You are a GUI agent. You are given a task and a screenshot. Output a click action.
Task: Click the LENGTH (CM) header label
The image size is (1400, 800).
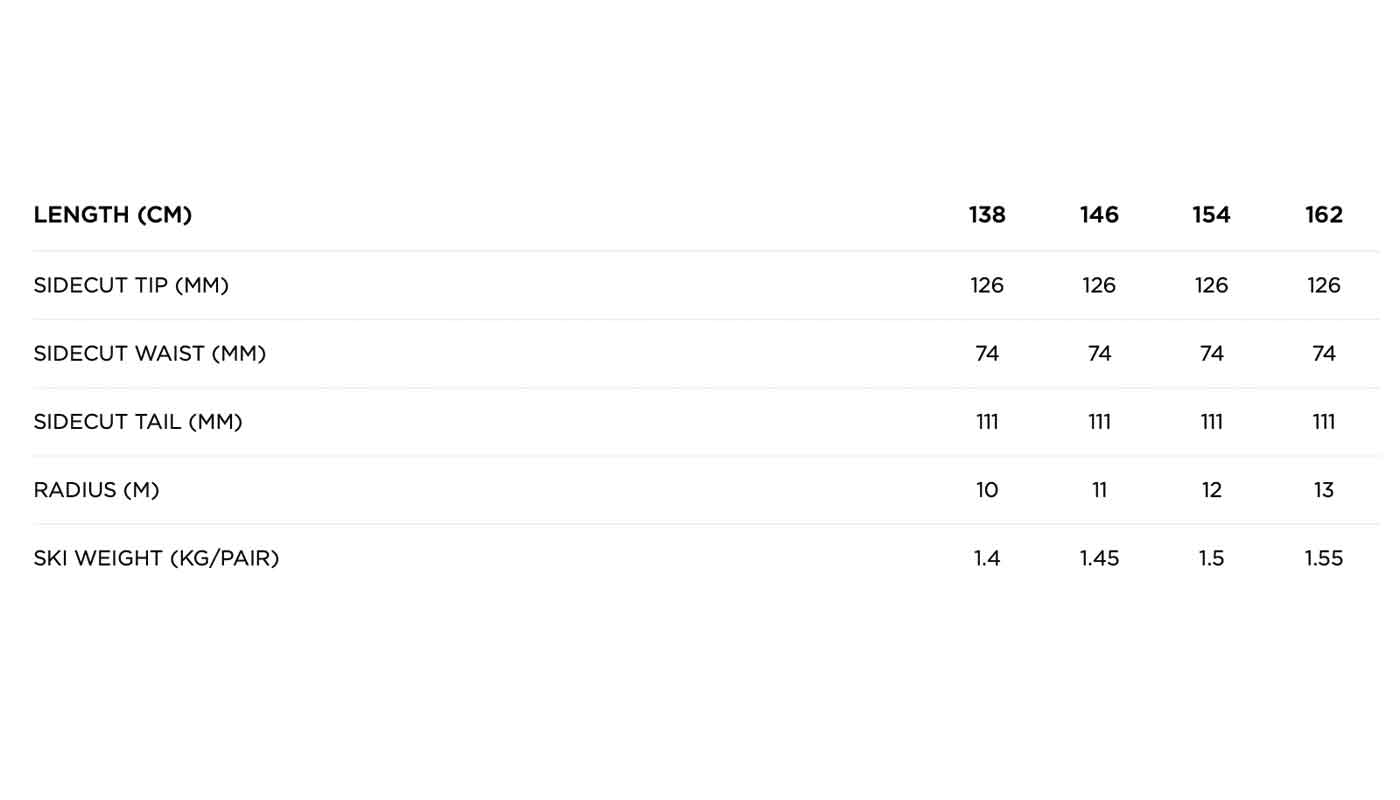click(113, 215)
